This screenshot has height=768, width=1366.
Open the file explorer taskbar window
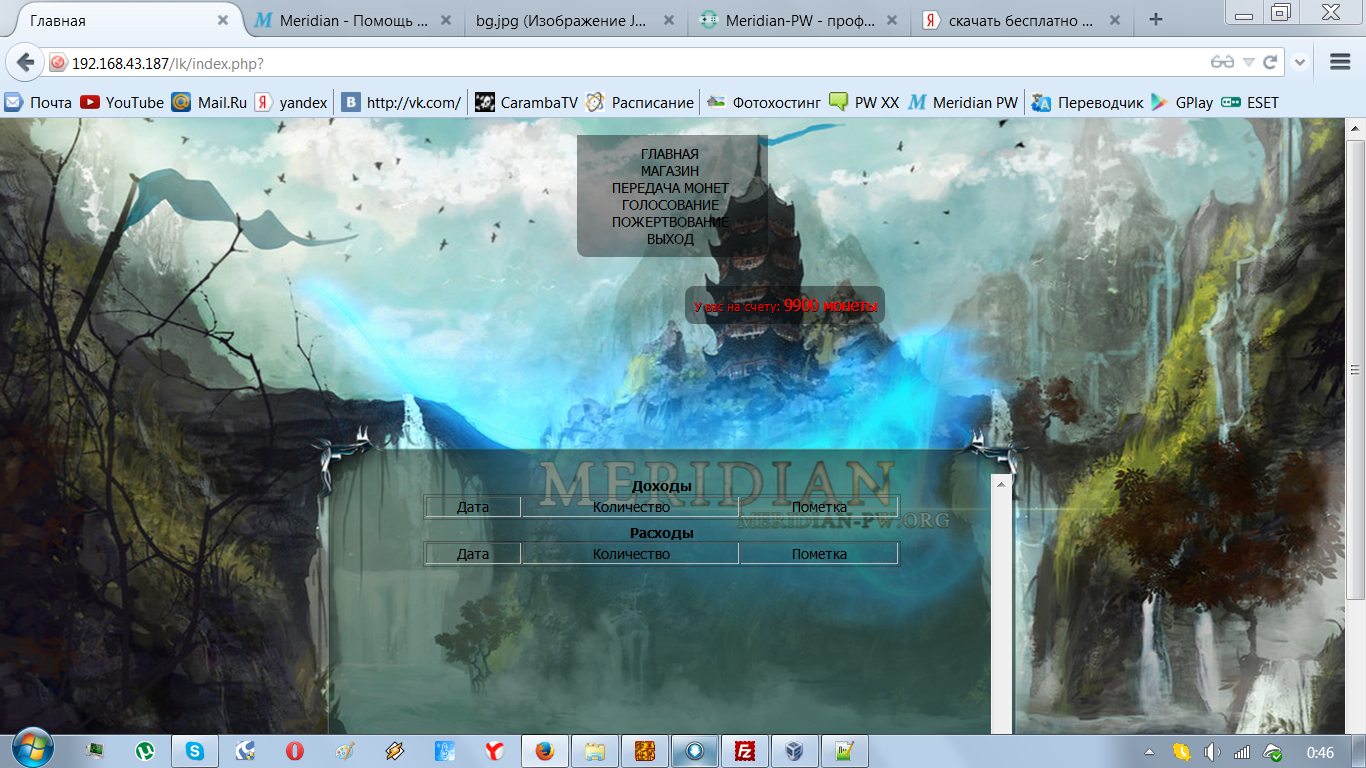pos(595,750)
